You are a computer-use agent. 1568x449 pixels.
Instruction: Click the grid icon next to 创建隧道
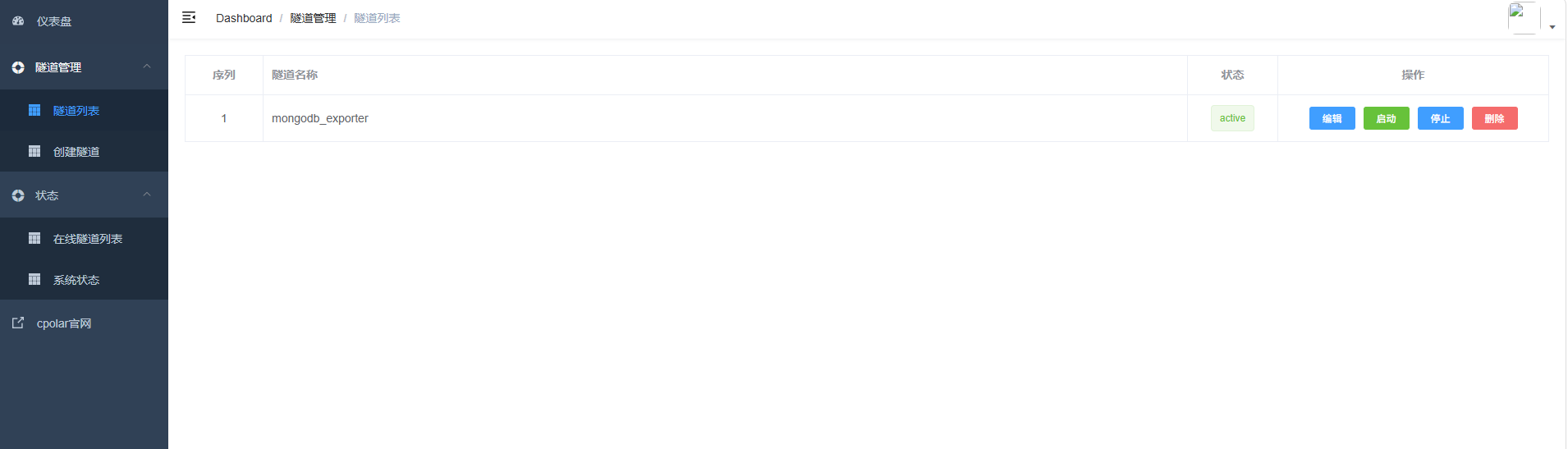(34, 151)
